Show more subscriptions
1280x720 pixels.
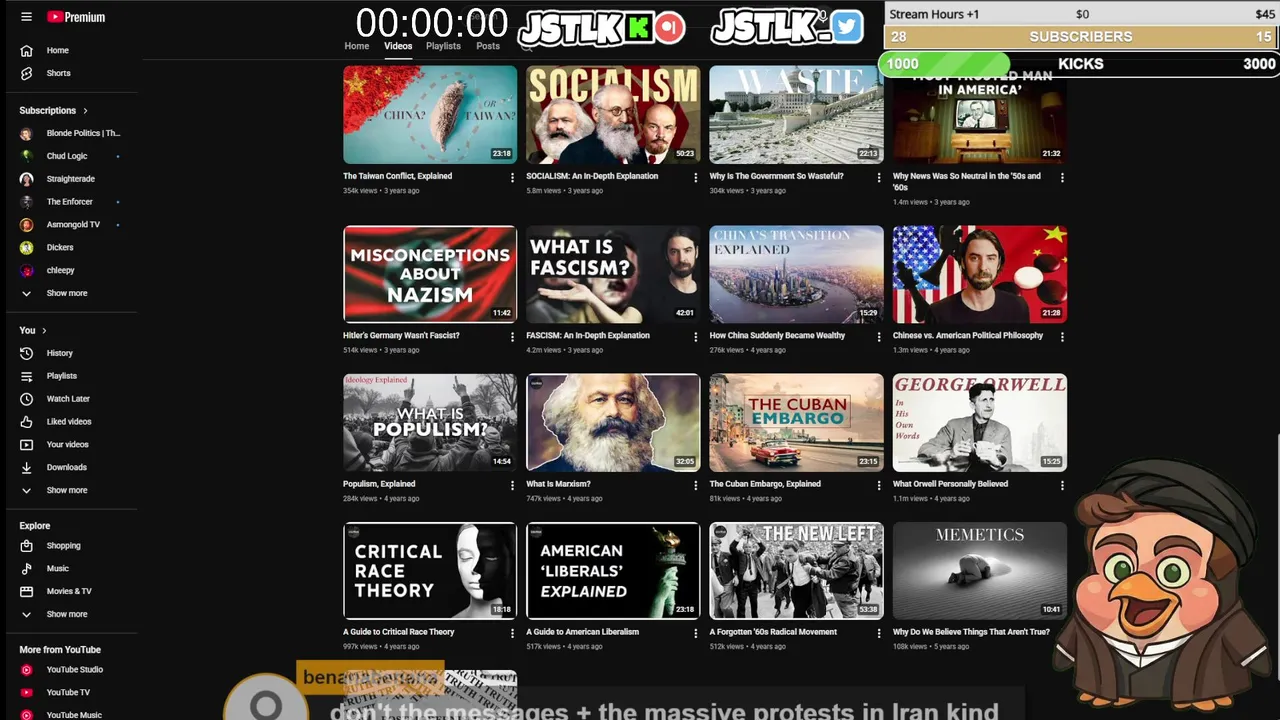coord(69,293)
